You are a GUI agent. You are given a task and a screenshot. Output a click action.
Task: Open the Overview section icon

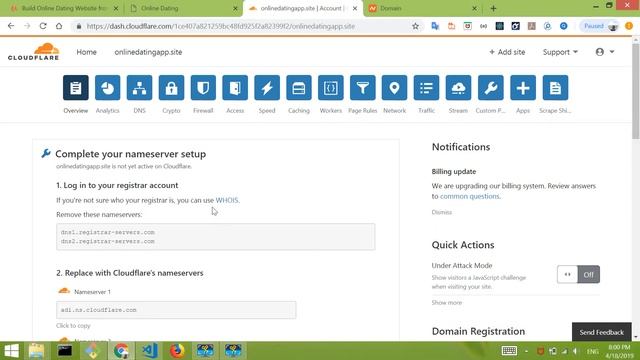[x=76, y=88]
